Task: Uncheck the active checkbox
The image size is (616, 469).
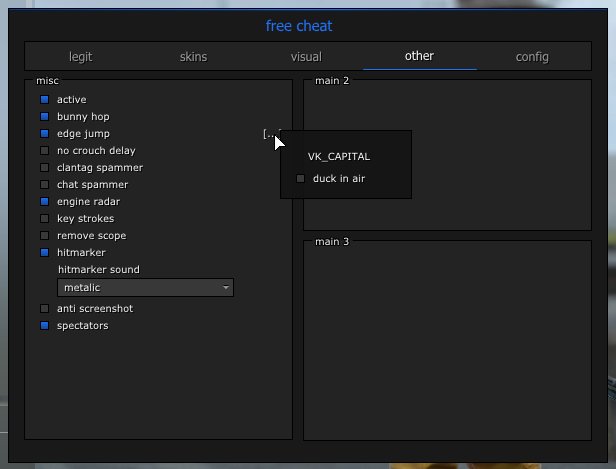Action: [44, 100]
